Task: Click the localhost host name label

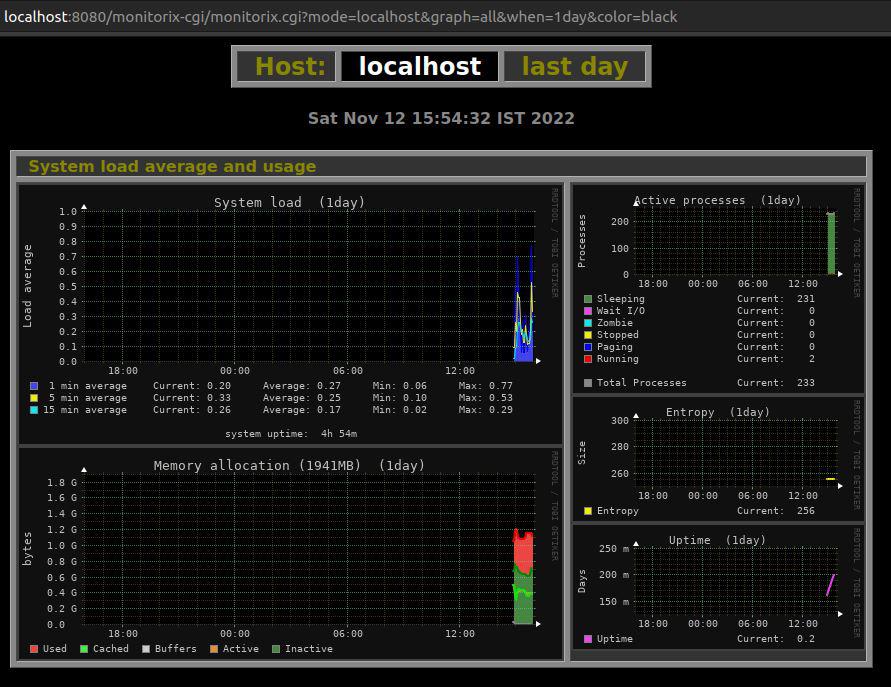Action: pyautogui.click(x=419, y=67)
